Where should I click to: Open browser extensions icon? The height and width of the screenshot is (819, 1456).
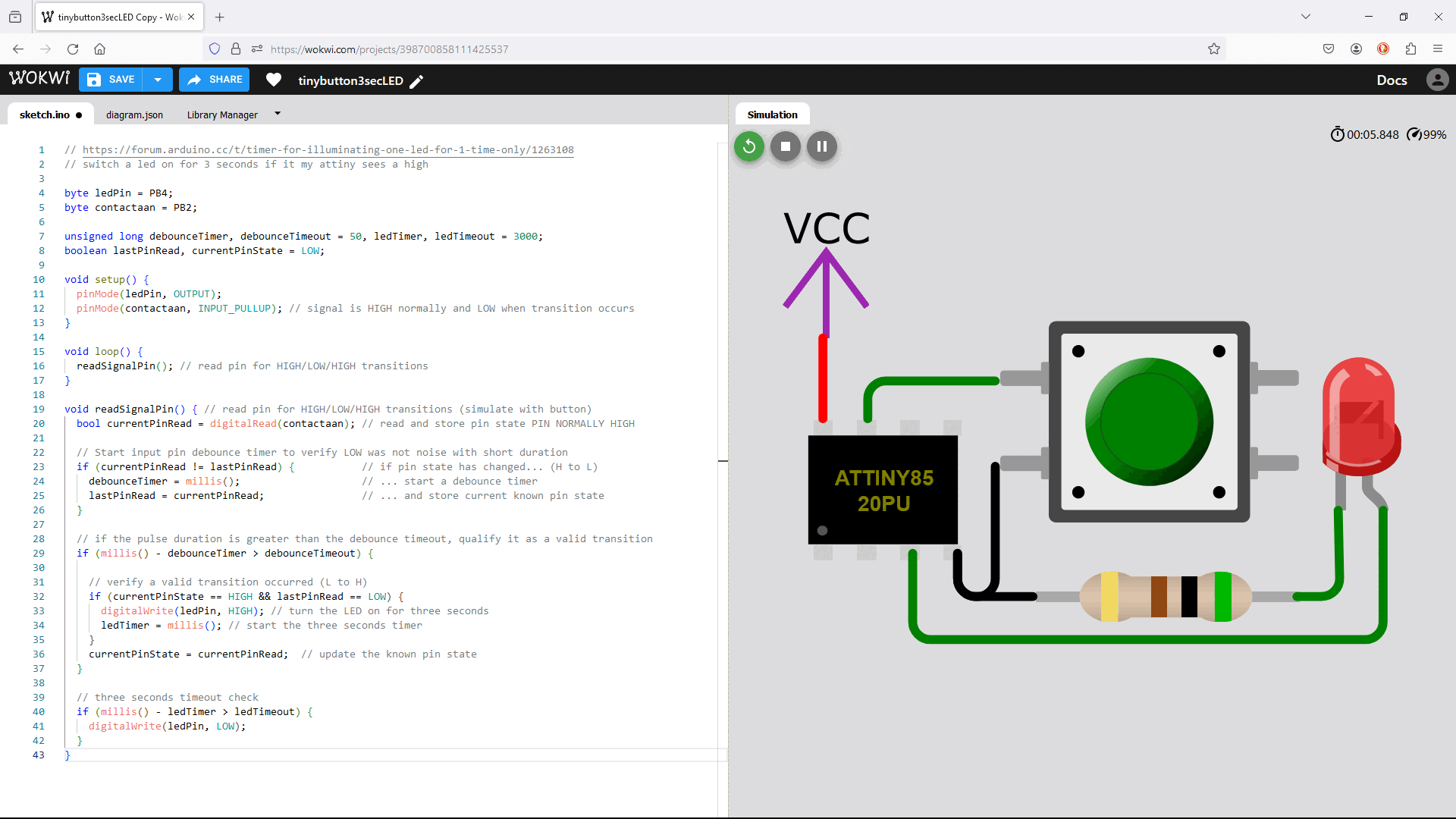coord(1410,49)
